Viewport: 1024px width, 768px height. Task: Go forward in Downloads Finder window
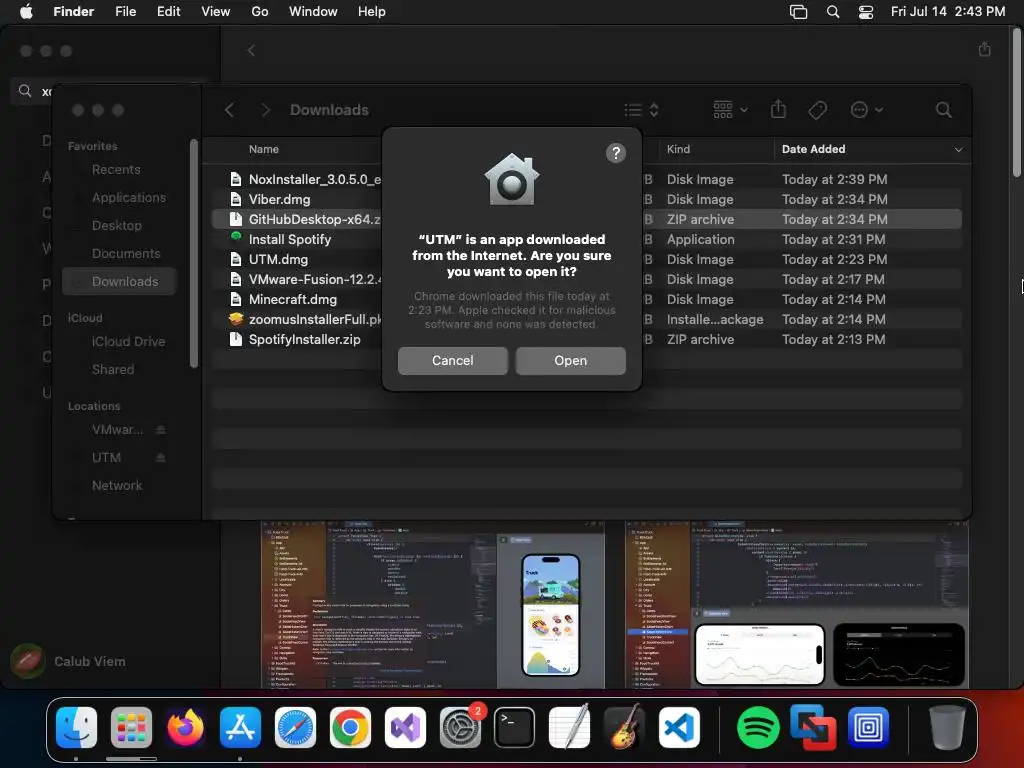[x=265, y=110]
